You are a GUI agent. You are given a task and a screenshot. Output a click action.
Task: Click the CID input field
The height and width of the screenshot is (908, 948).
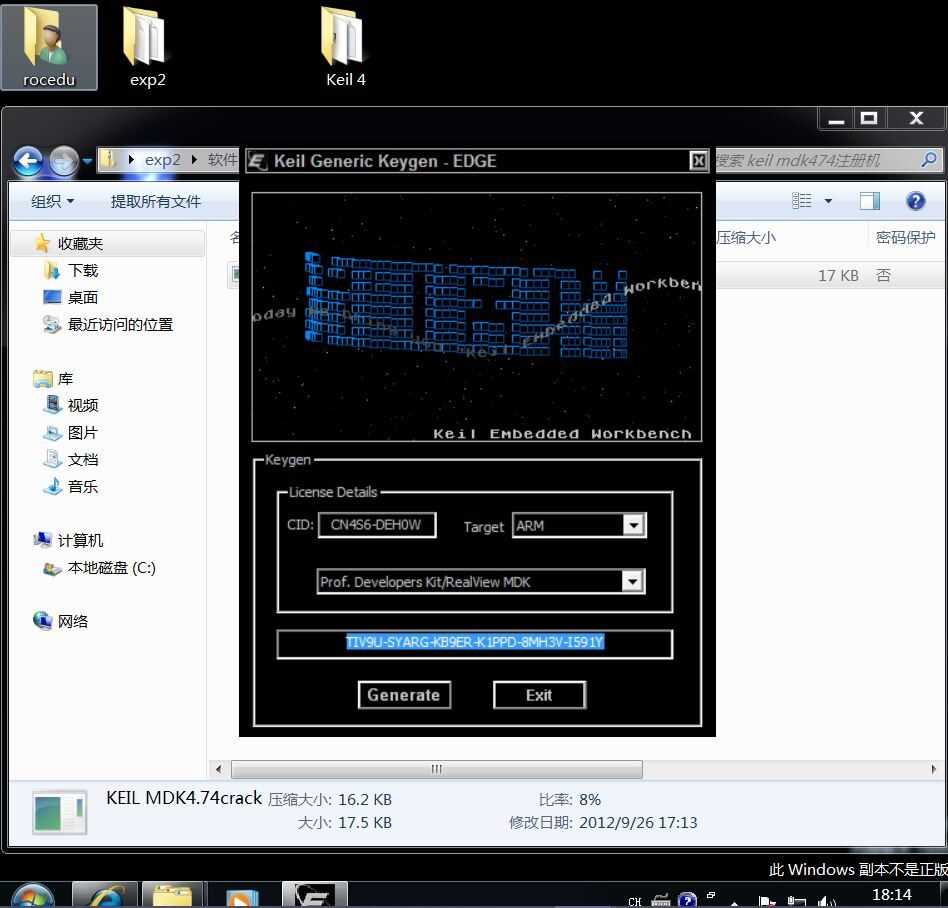tap(377, 525)
